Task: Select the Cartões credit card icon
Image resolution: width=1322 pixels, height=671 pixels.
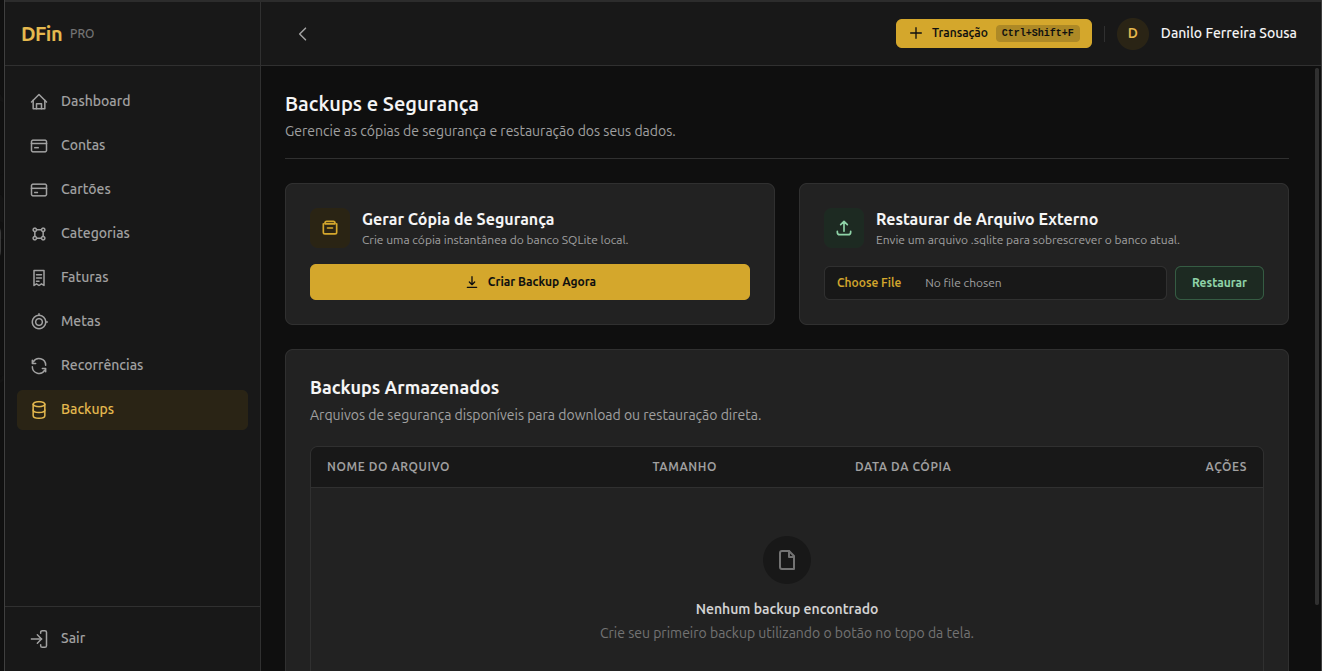Action: coord(39,189)
